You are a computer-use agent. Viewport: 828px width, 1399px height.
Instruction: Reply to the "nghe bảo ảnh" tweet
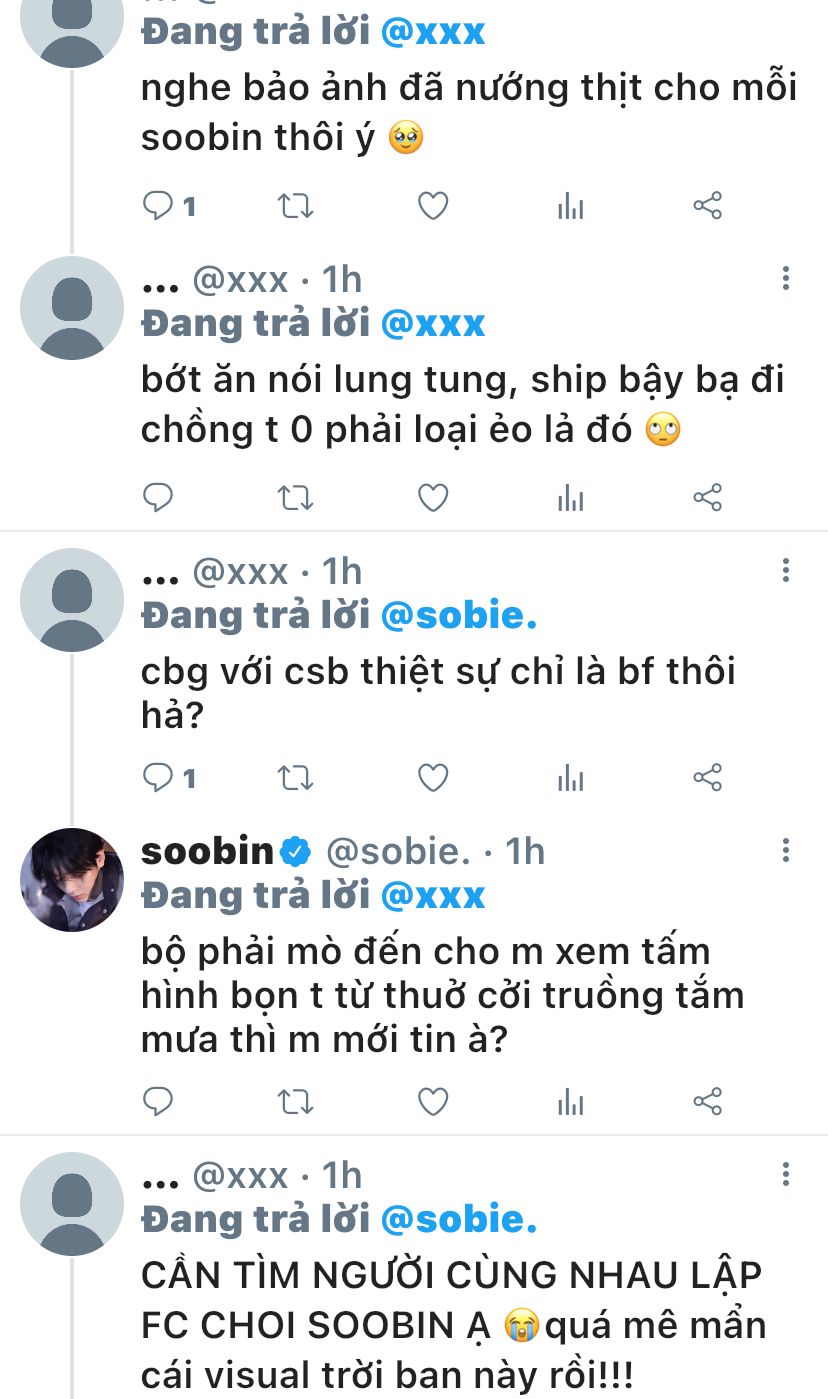click(x=159, y=206)
